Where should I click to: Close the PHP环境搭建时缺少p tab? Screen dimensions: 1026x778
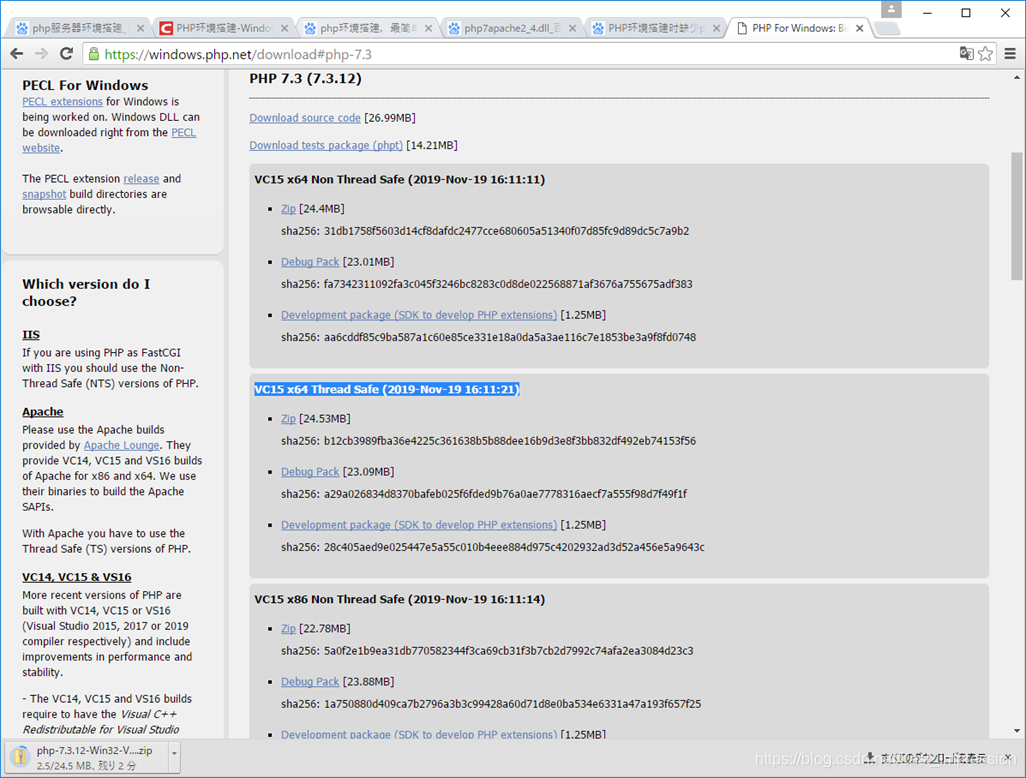(716, 28)
